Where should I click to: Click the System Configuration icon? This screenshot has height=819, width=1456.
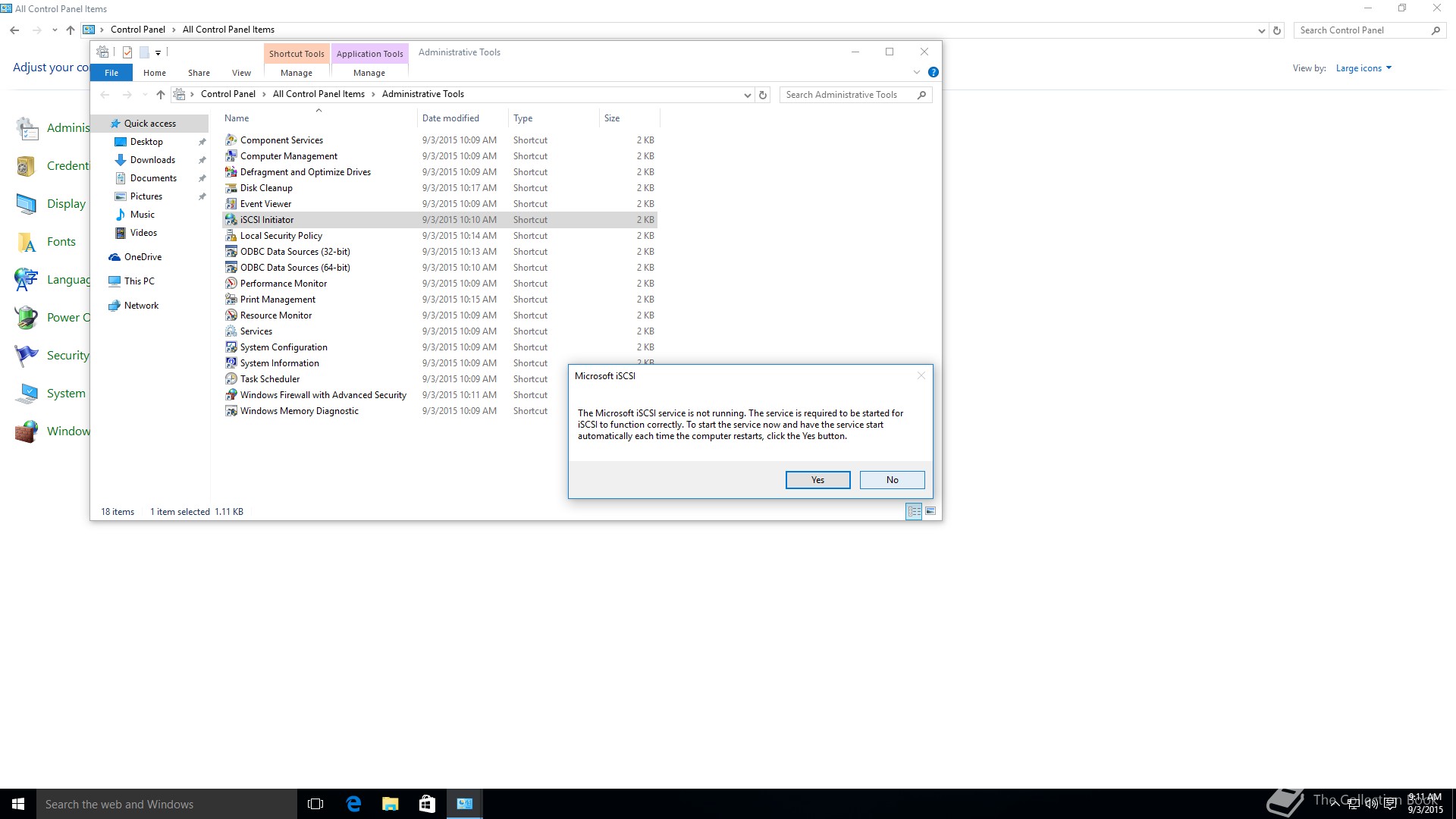tap(231, 347)
